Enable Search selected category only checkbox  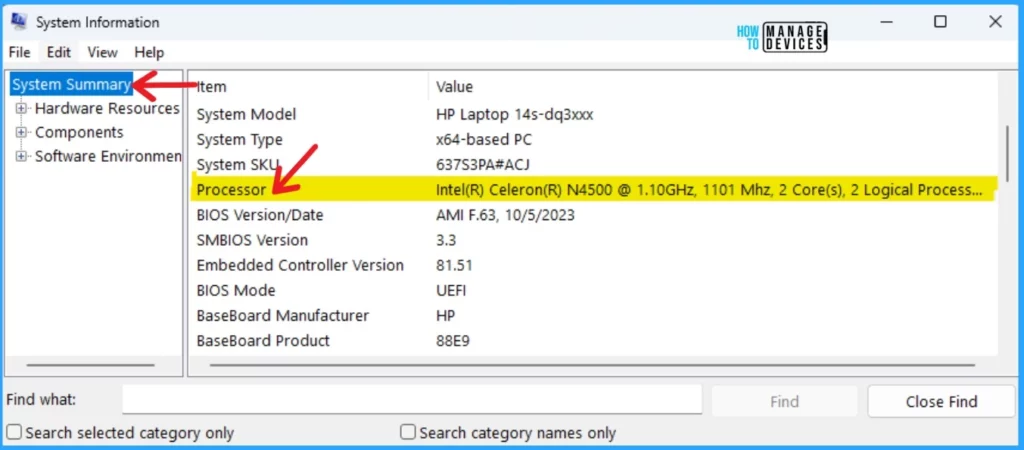[14, 432]
